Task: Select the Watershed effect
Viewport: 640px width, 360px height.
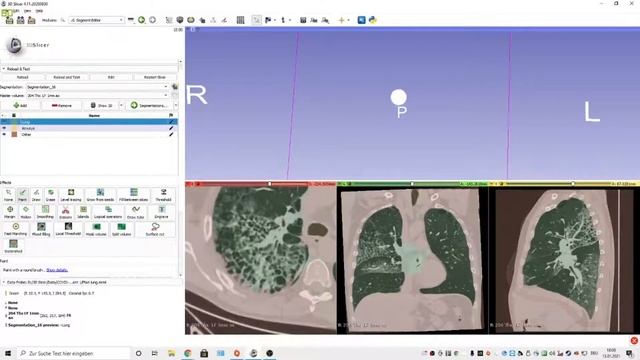Action: coord(13,246)
